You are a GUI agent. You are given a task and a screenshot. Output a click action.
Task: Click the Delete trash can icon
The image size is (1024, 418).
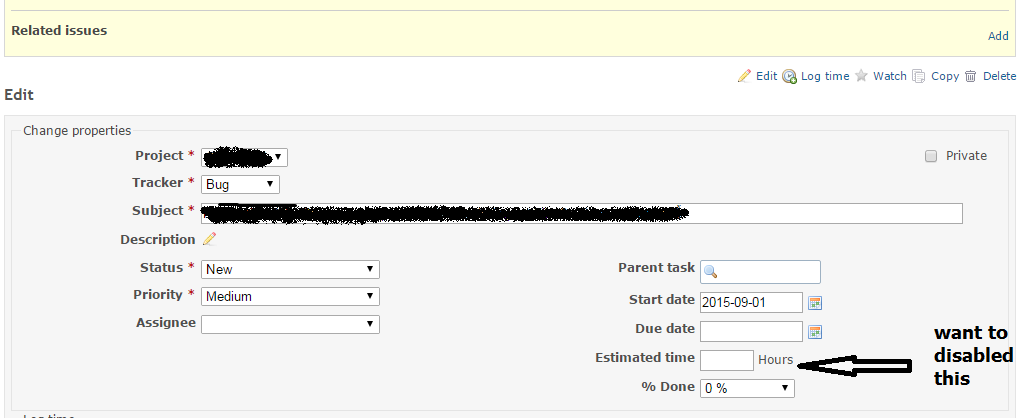coord(971,76)
